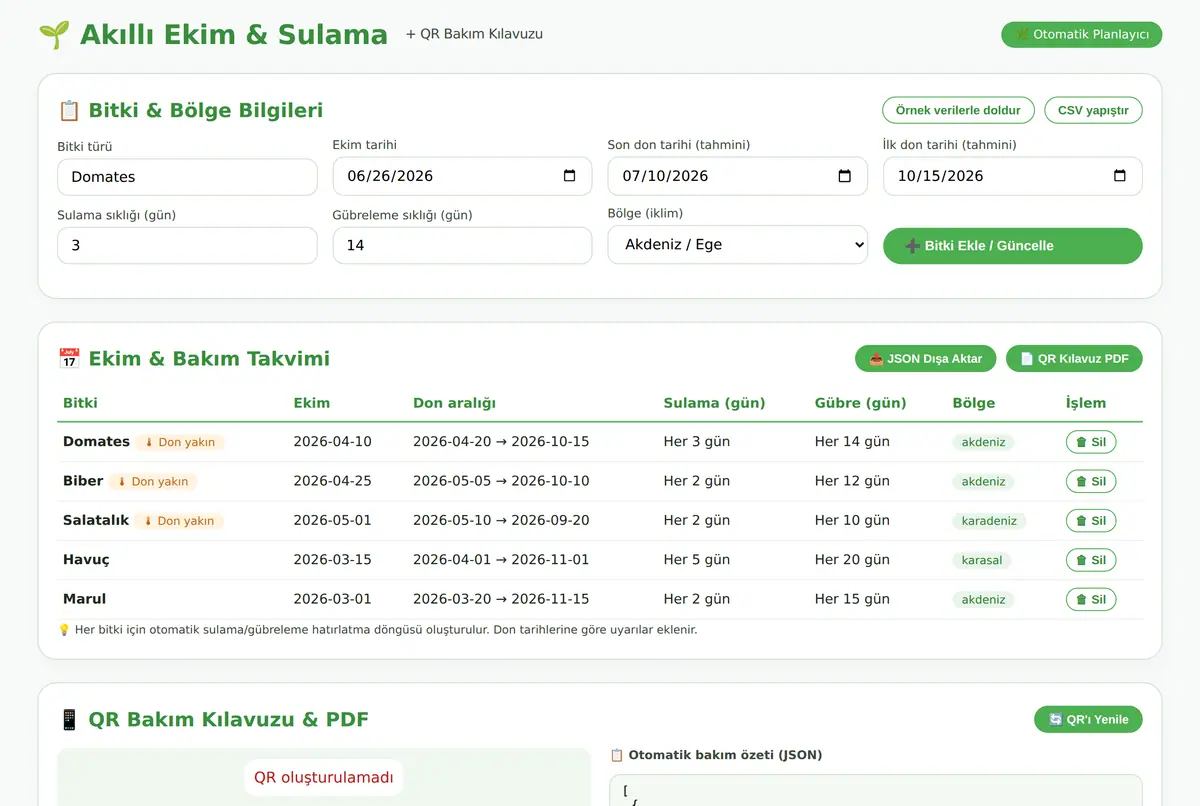
Task: Select the Havuç plant name
Action: pyautogui.click(x=86, y=560)
